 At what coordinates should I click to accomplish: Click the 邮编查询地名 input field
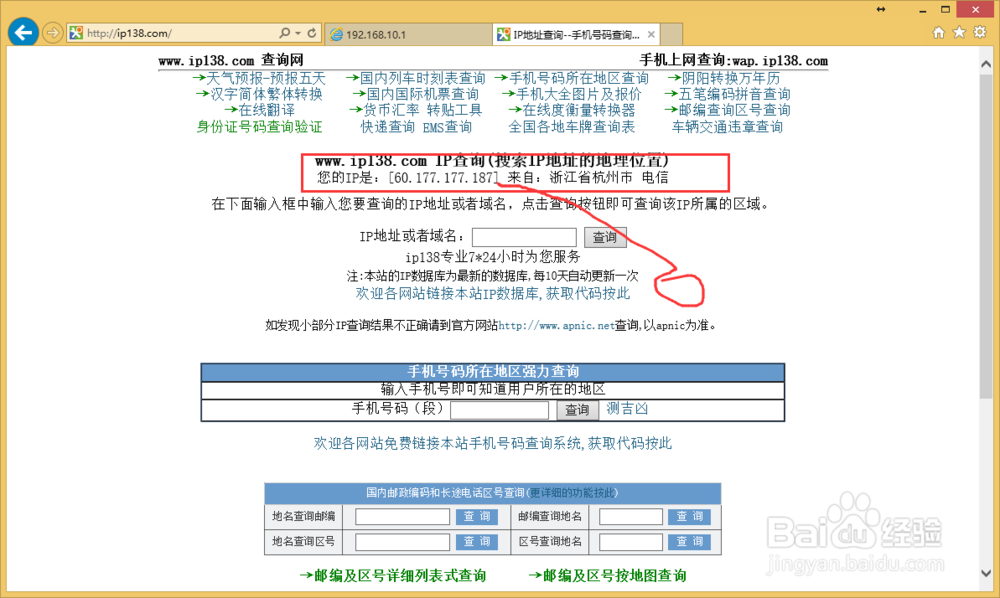click(x=631, y=516)
